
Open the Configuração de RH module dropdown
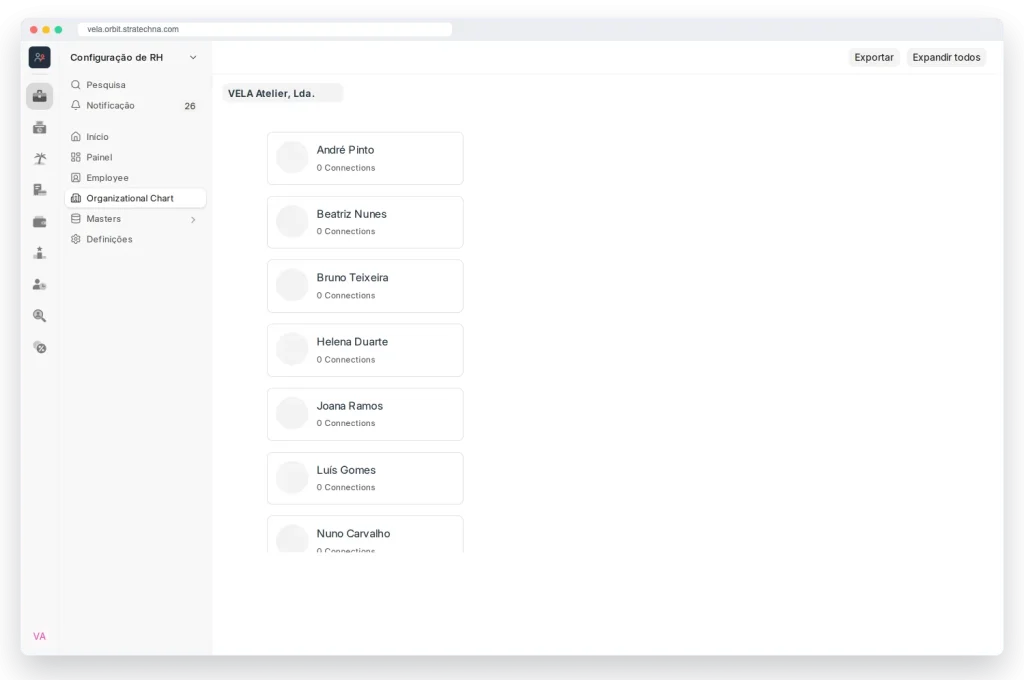134,57
